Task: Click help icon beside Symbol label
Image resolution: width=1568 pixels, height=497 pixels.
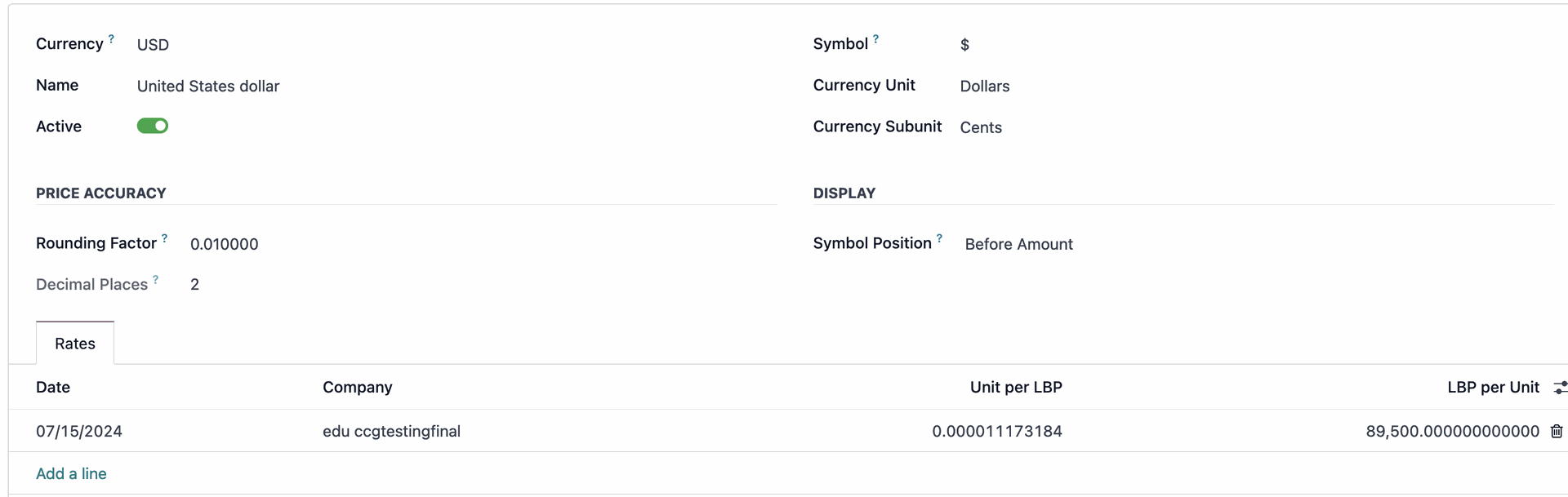Action: pyautogui.click(x=875, y=38)
